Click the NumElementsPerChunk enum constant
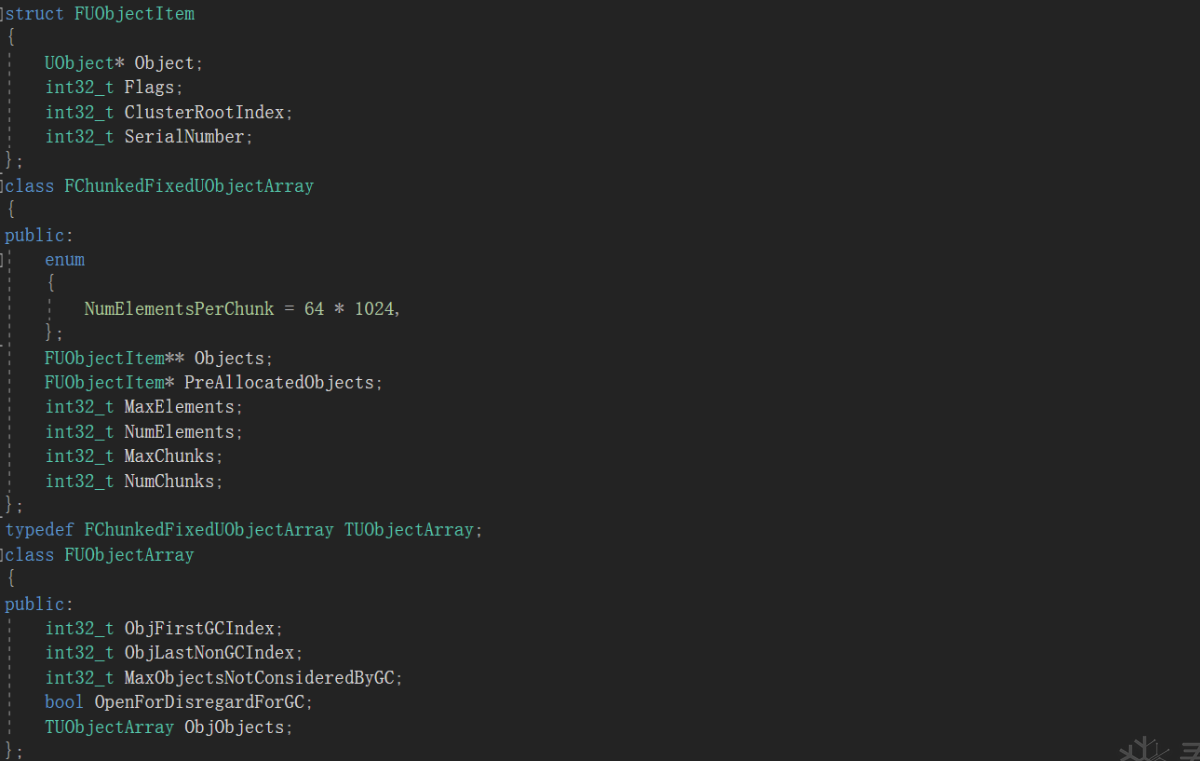Viewport: 1200px width, 761px height. click(x=178, y=309)
